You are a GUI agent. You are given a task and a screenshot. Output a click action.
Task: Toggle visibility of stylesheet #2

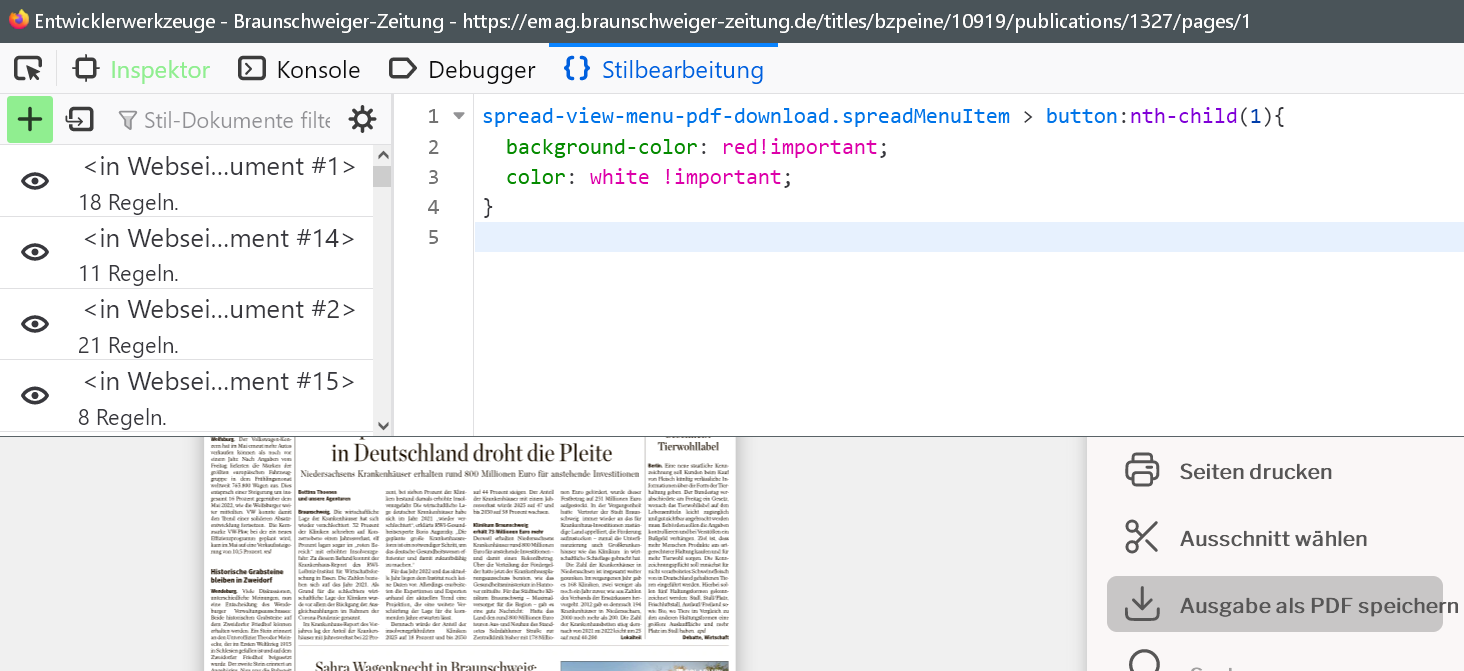point(35,324)
